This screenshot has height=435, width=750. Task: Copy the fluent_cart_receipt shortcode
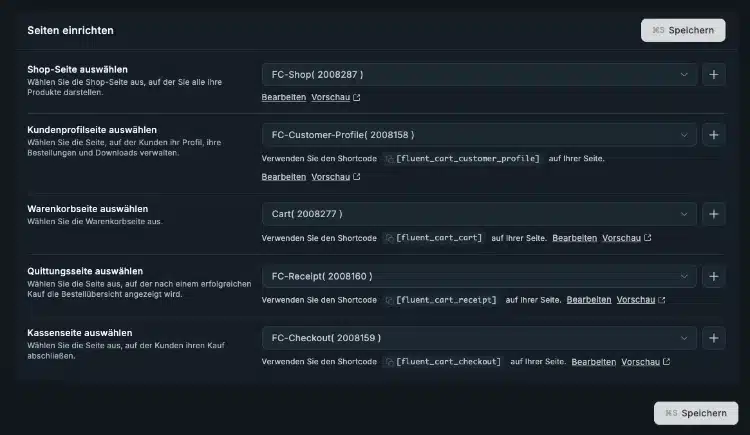390,300
